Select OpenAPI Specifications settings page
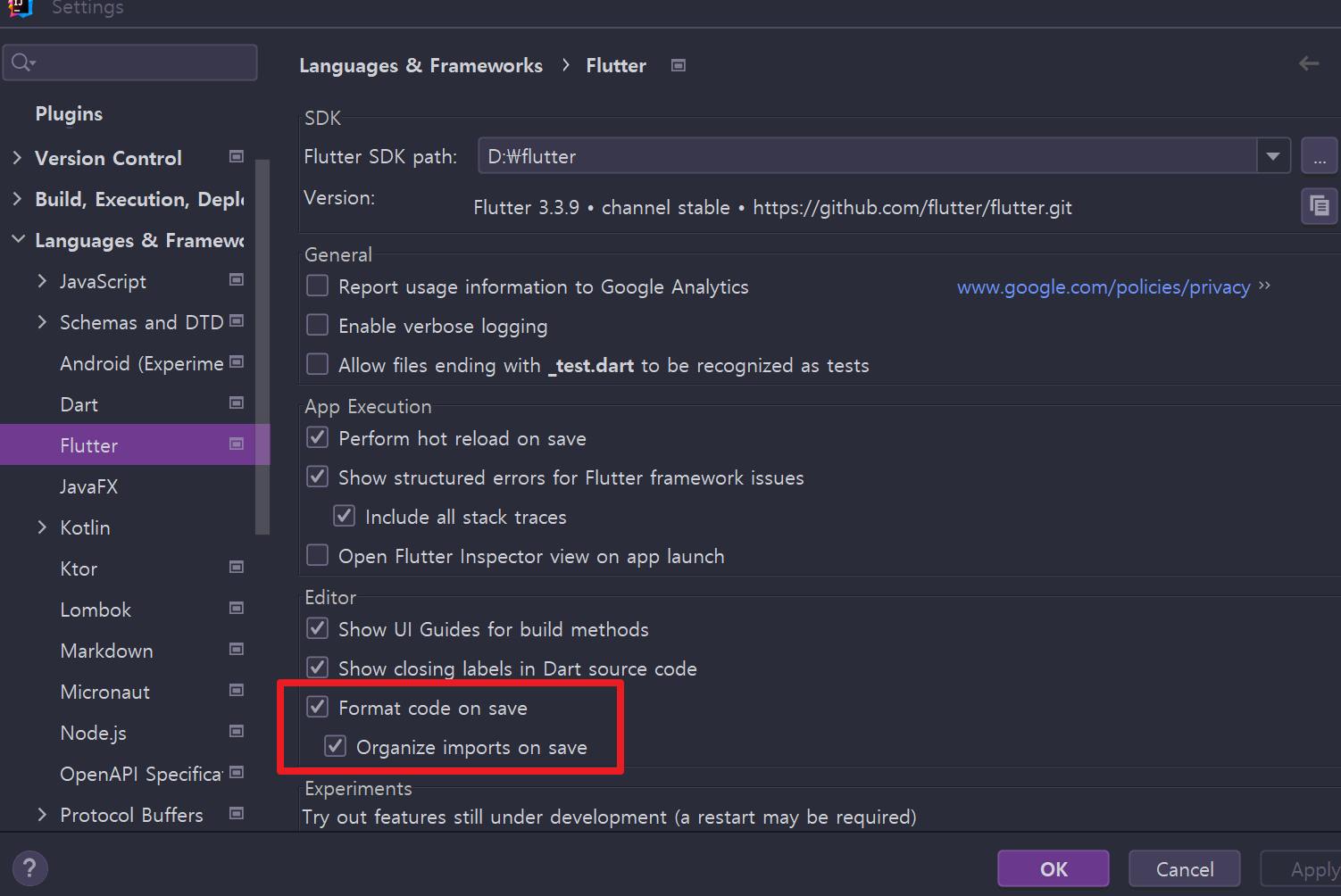 click(x=141, y=774)
